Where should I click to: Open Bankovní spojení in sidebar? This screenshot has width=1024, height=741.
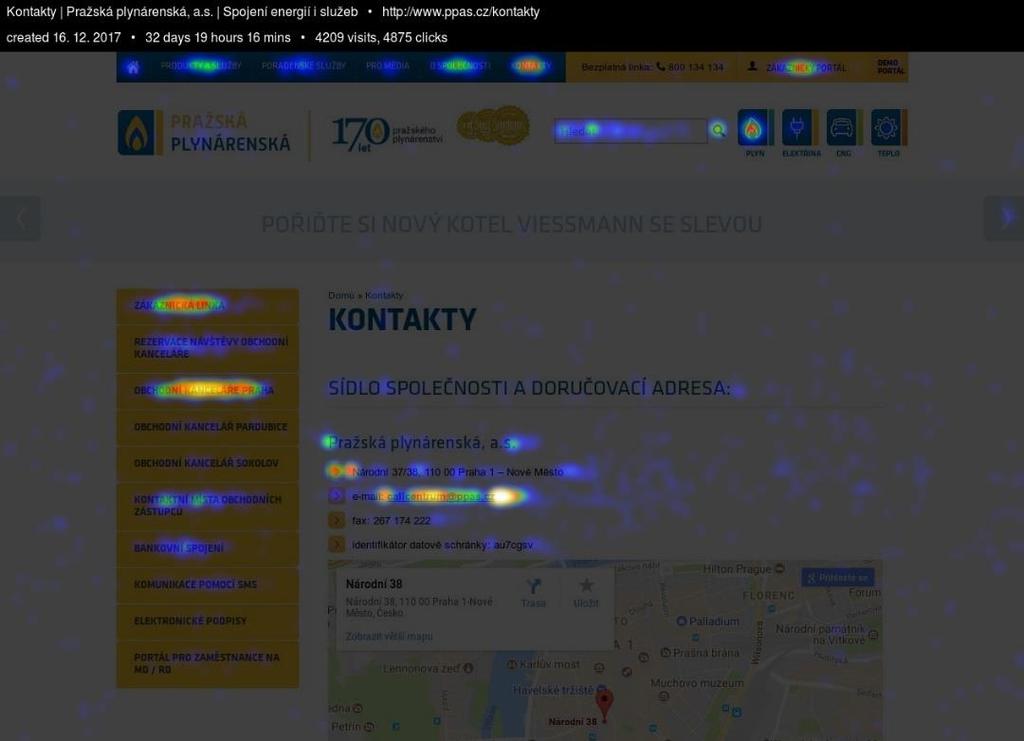point(208,548)
